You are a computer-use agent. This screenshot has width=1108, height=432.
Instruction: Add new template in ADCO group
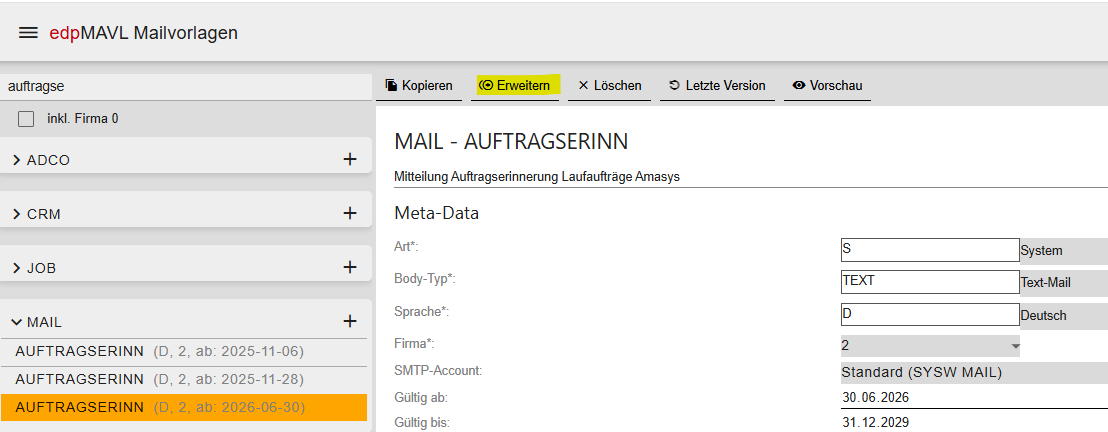(x=350, y=159)
